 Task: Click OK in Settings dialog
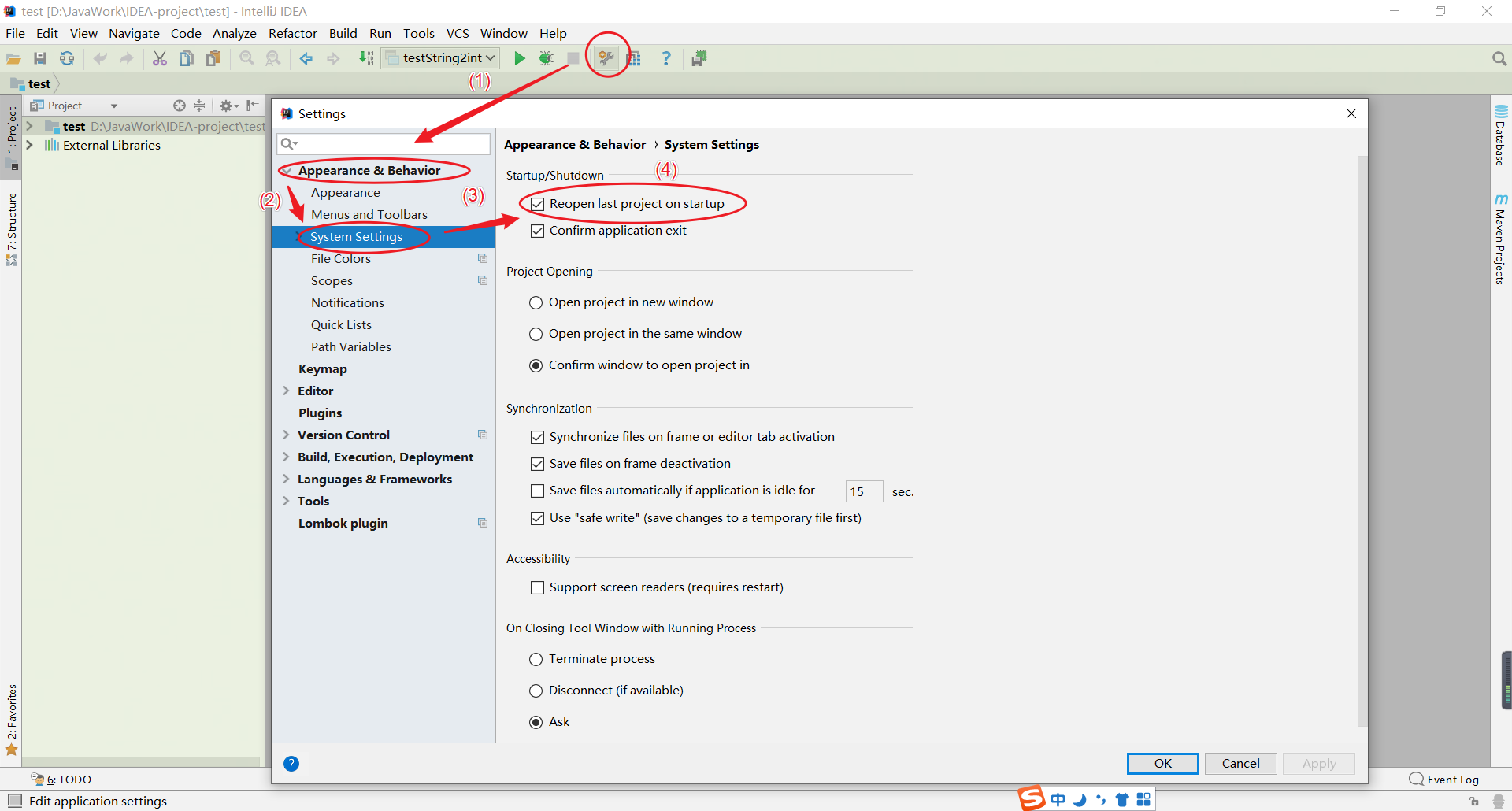point(1162,763)
